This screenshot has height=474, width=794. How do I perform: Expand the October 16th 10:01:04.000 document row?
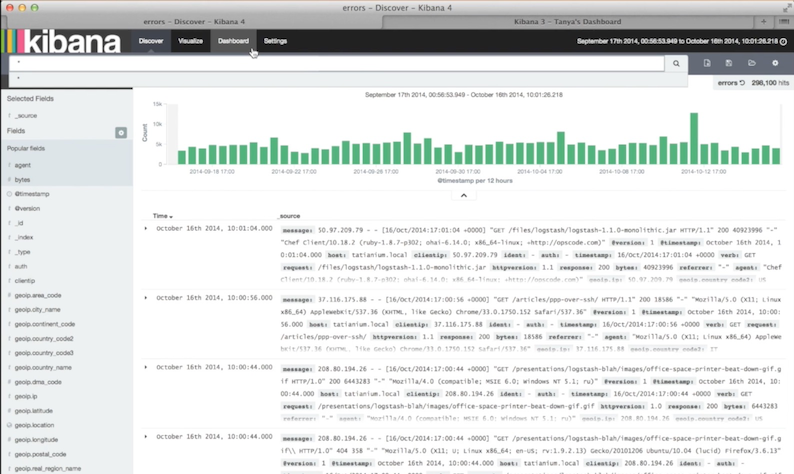point(146,228)
